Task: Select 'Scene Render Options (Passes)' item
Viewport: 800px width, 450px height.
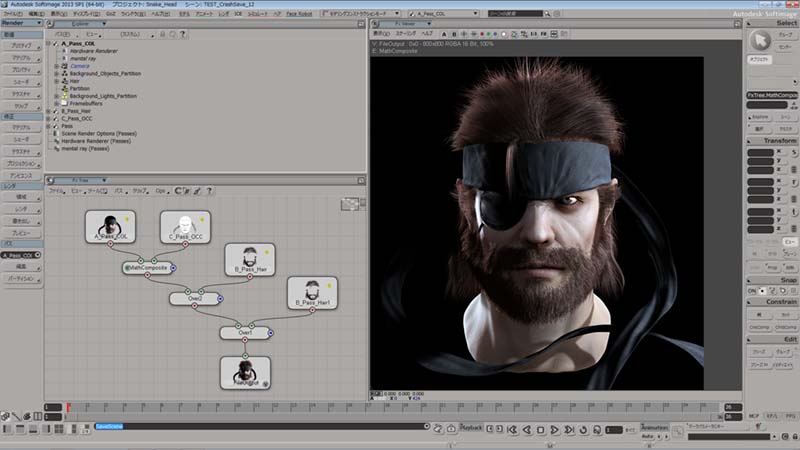Action: pyautogui.click(x=99, y=134)
